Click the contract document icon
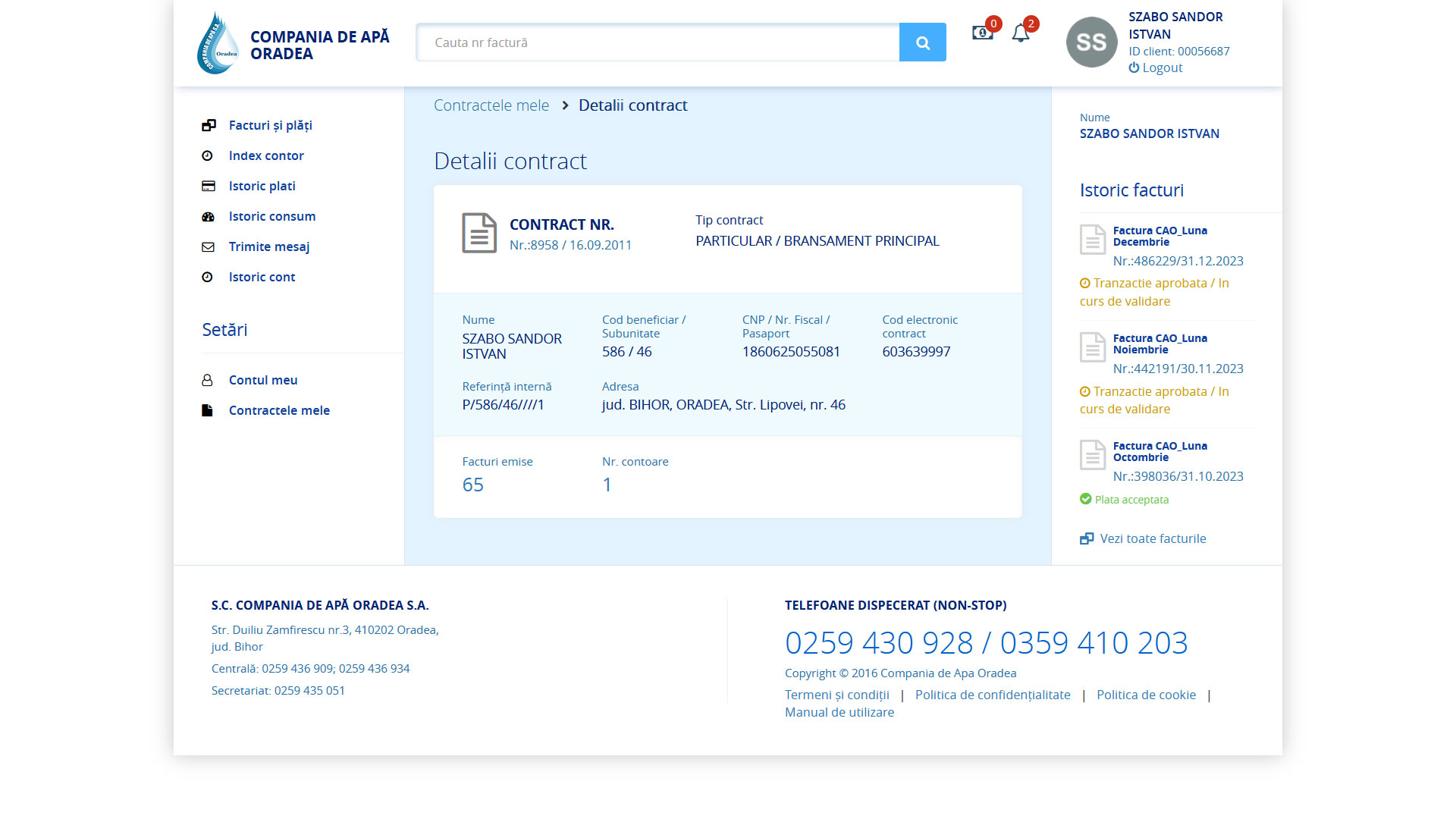The height and width of the screenshot is (819, 1456). [479, 233]
